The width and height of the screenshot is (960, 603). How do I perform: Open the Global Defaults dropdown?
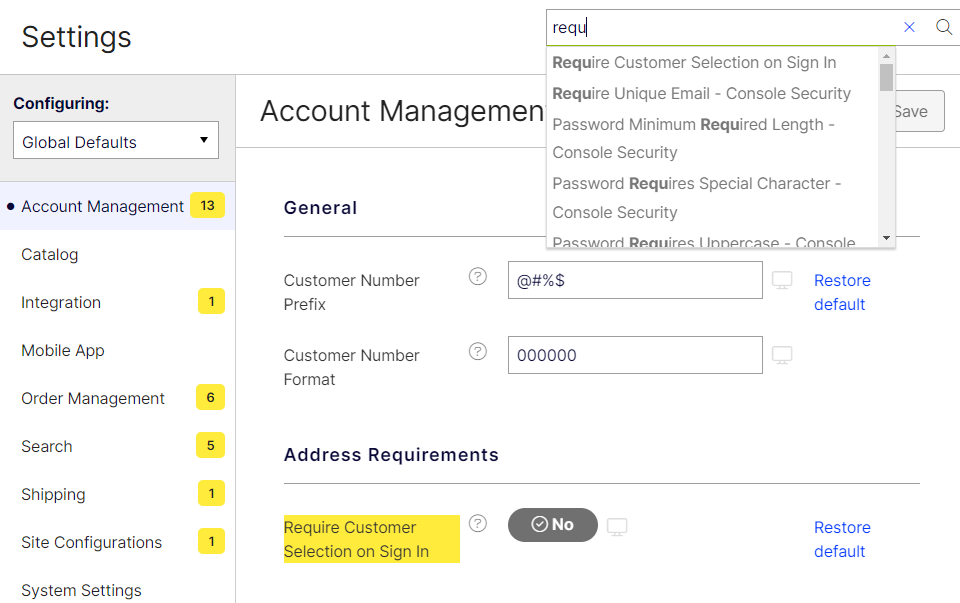tap(116, 140)
